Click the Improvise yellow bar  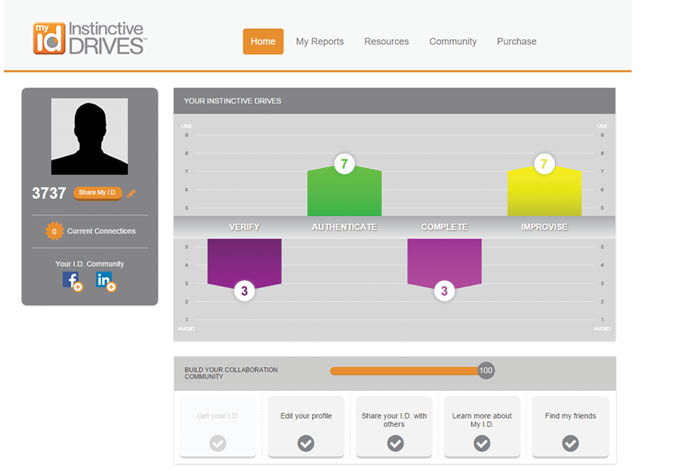click(x=544, y=191)
